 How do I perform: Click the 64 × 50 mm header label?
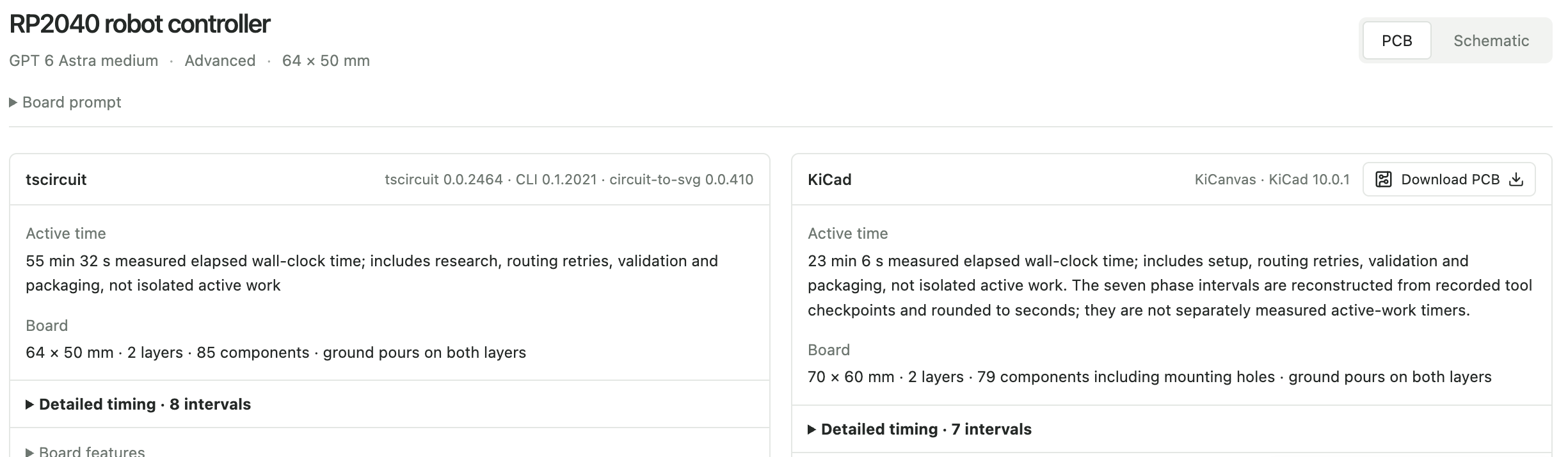tap(326, 61)
